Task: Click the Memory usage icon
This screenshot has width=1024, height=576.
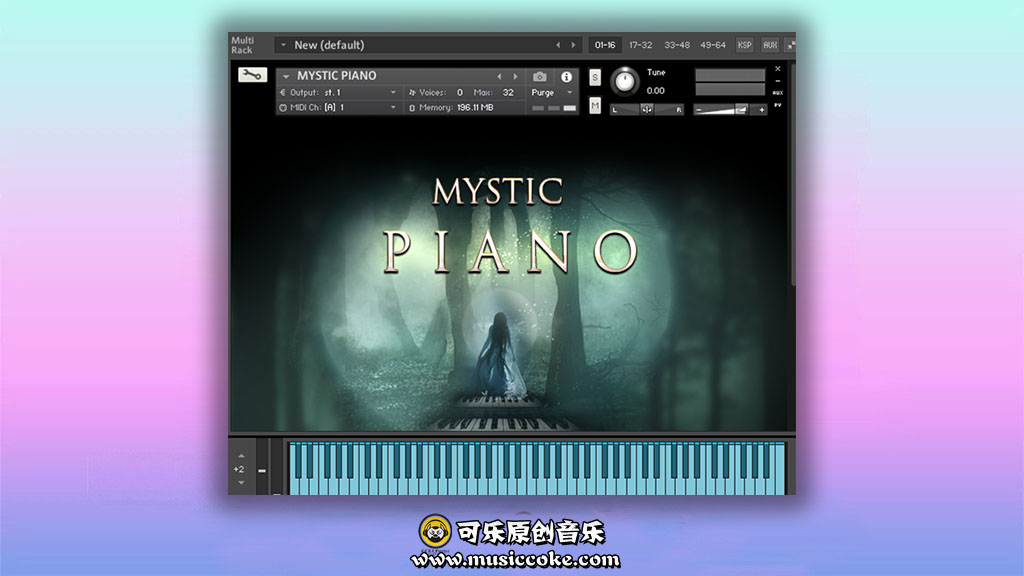Action: click(x=412, y=108)
